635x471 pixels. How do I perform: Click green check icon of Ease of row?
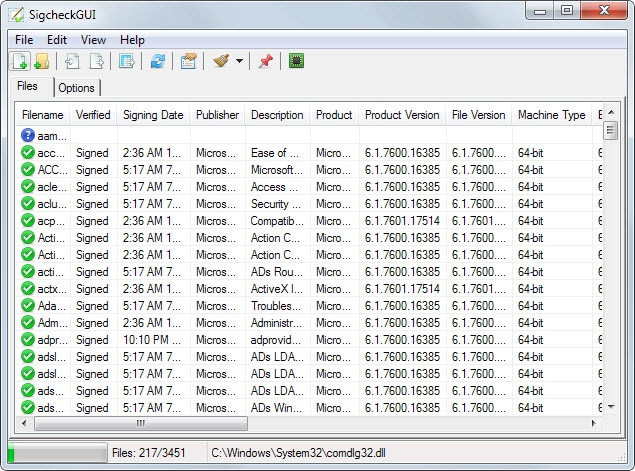pyautogui.click(x=28, y=153)
